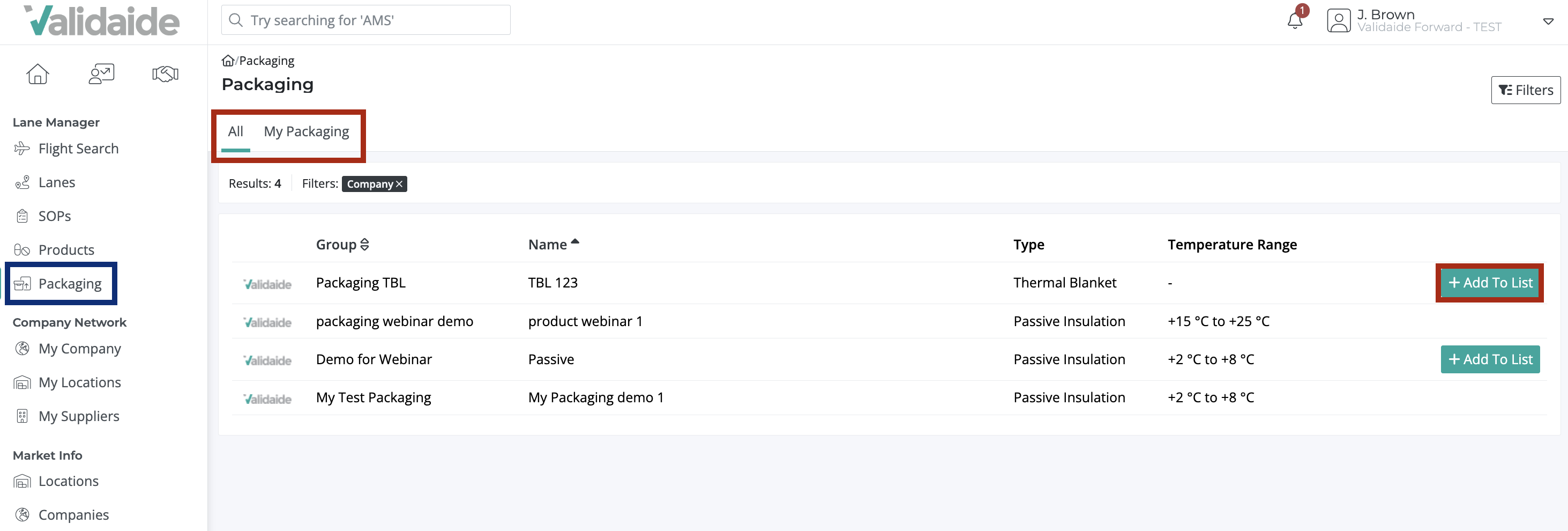1568x531 pixels.
Task: Navigate to My Suppliers
Action: point(79,416)
